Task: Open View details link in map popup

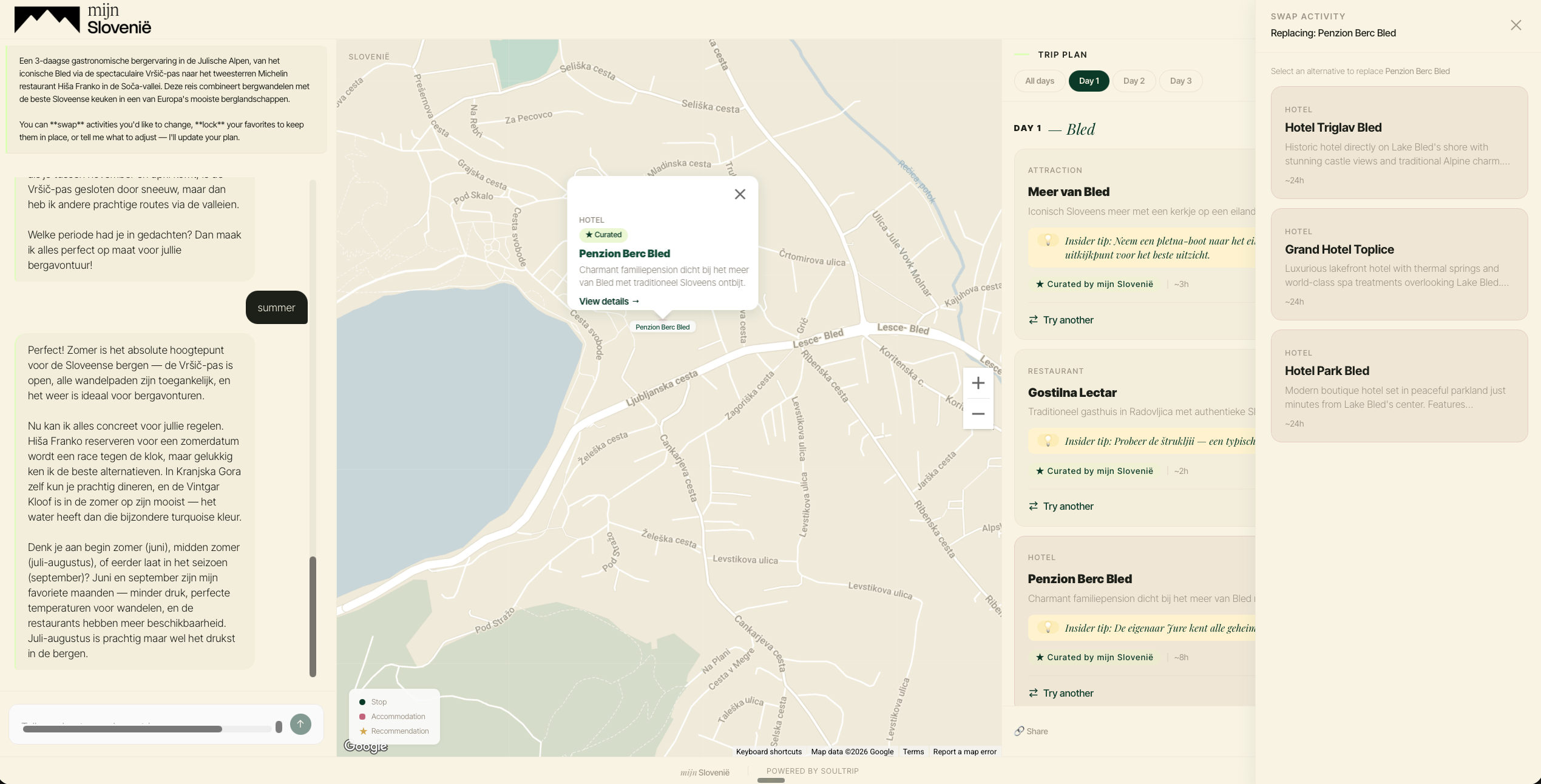Action: pyautogui.click(x=609, y=301)
